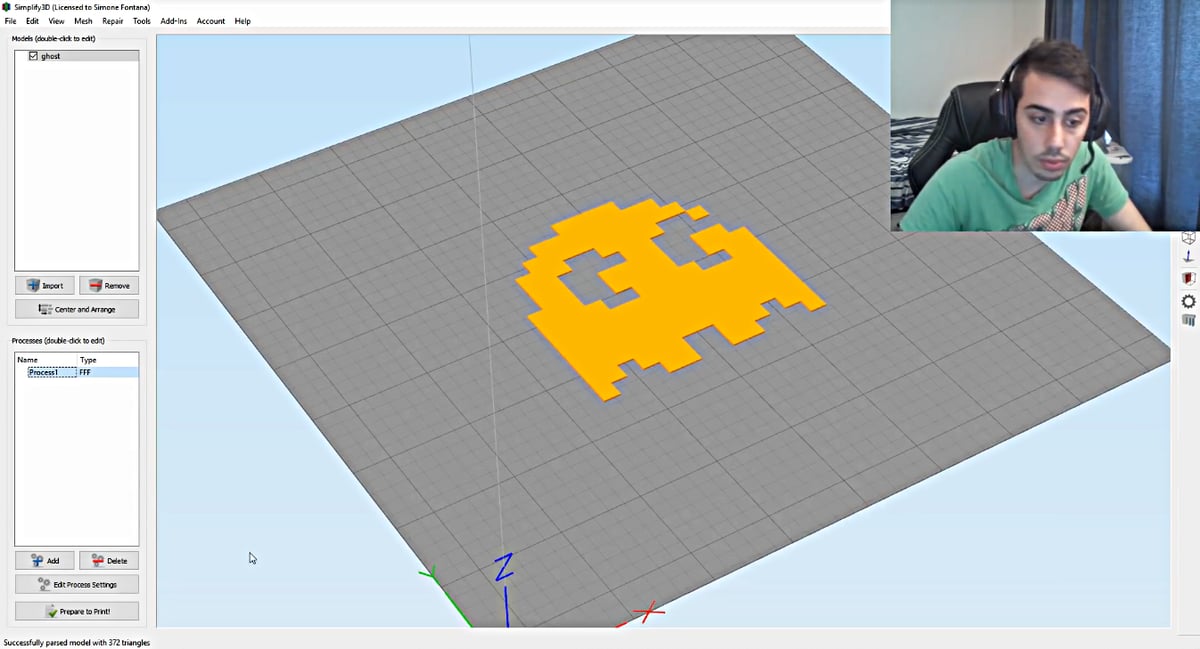Viewport: 1200px width, 649px height.
Task: Open the Mesh menu
Action: (83, 21)
